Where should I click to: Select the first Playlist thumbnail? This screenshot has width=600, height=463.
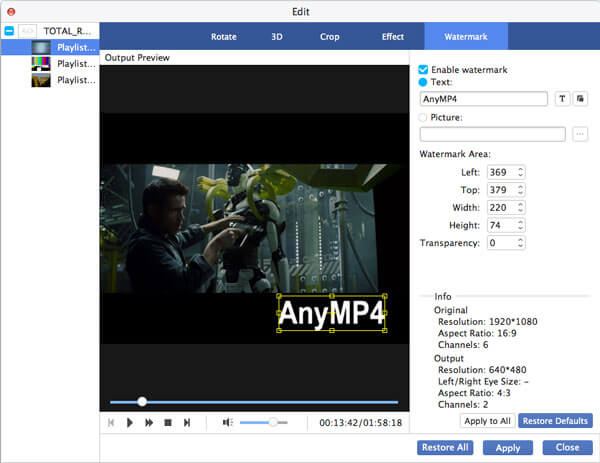click(41, 47)
